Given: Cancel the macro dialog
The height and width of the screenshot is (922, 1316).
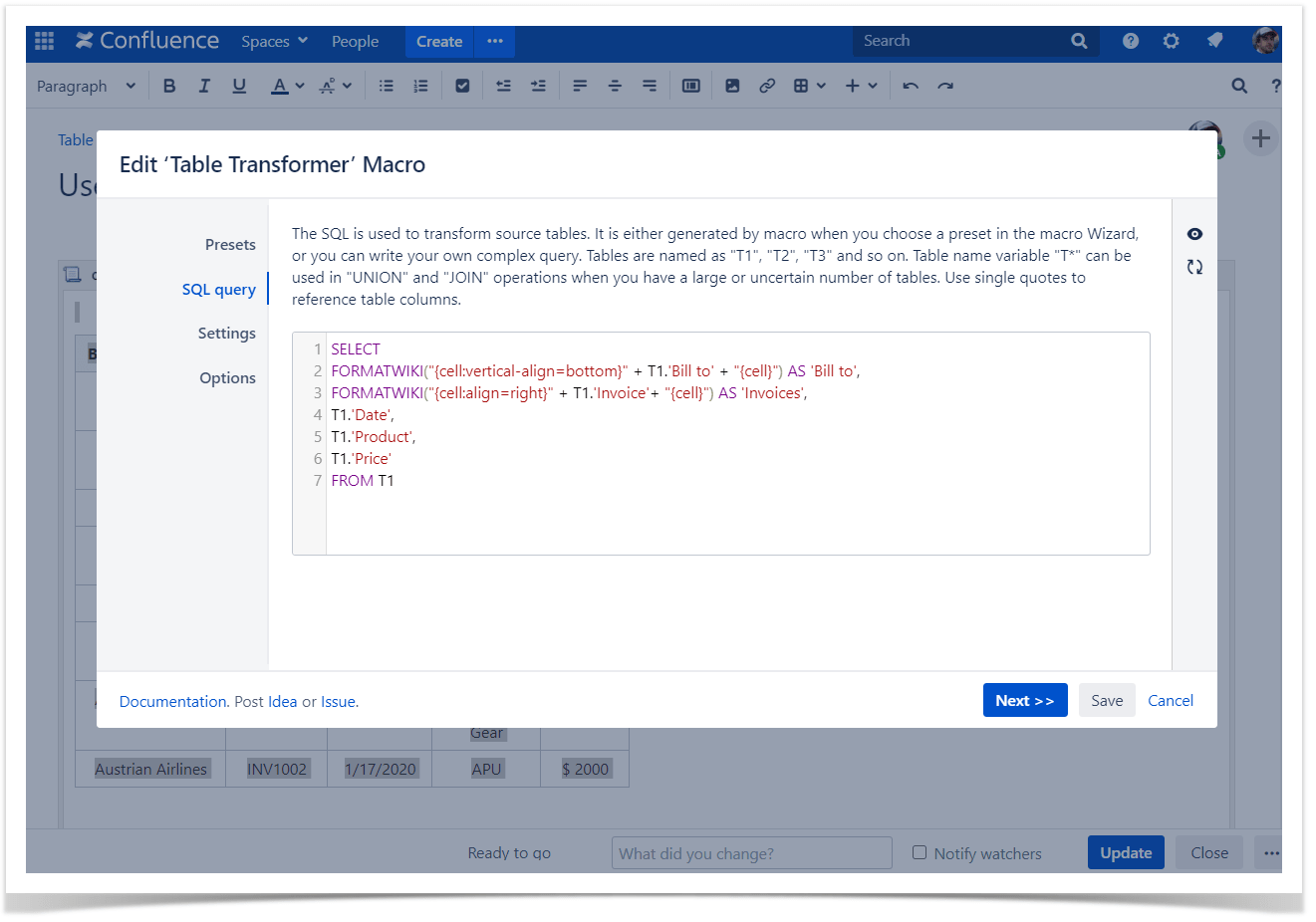Looking at the screenshot, I should click(x=1171, y=700).
